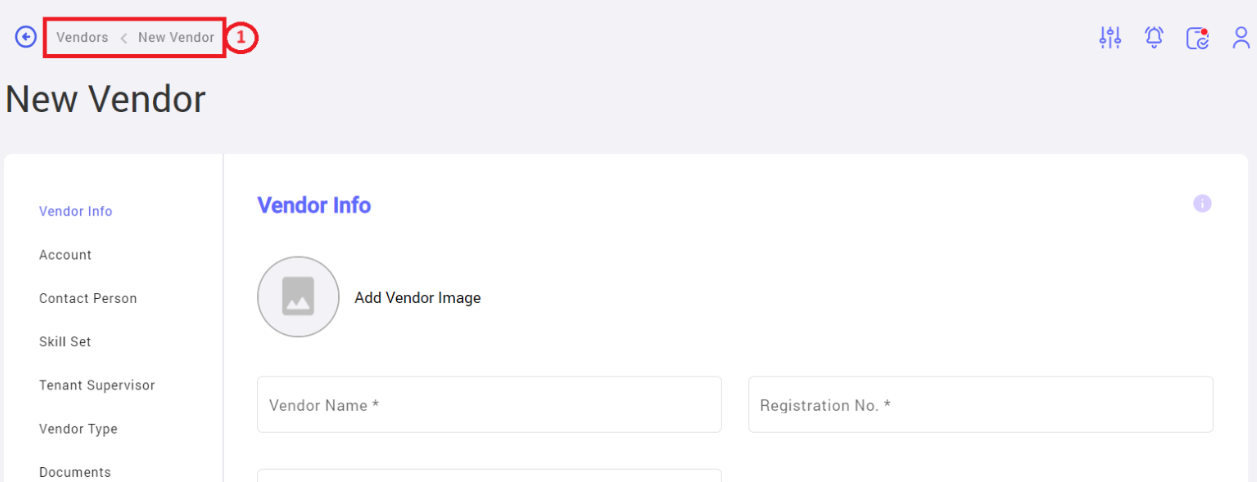Open the Contact Person section
This screenshot has height=482, width=1257.
[x=88, y=298]
